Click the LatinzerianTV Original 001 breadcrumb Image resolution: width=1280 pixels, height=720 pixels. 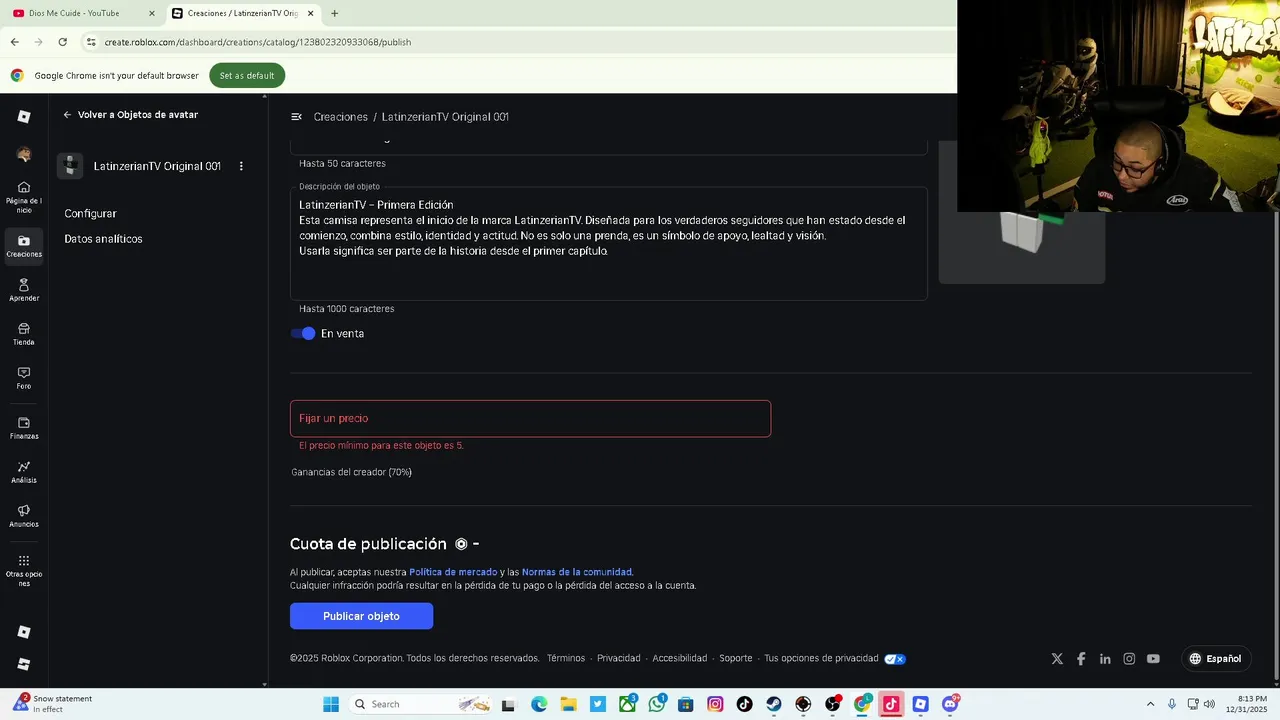tap(445, 117)
